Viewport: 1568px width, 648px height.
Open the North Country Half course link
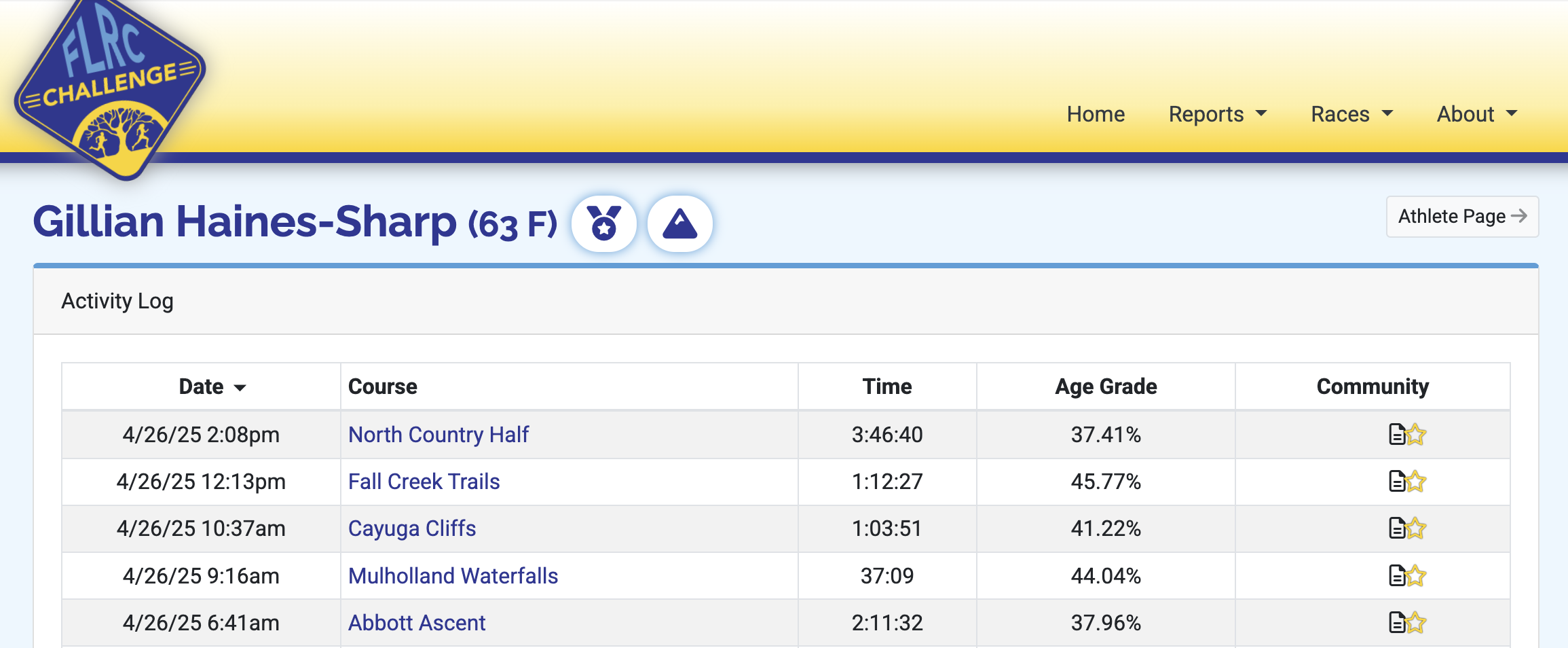[438, 435]
